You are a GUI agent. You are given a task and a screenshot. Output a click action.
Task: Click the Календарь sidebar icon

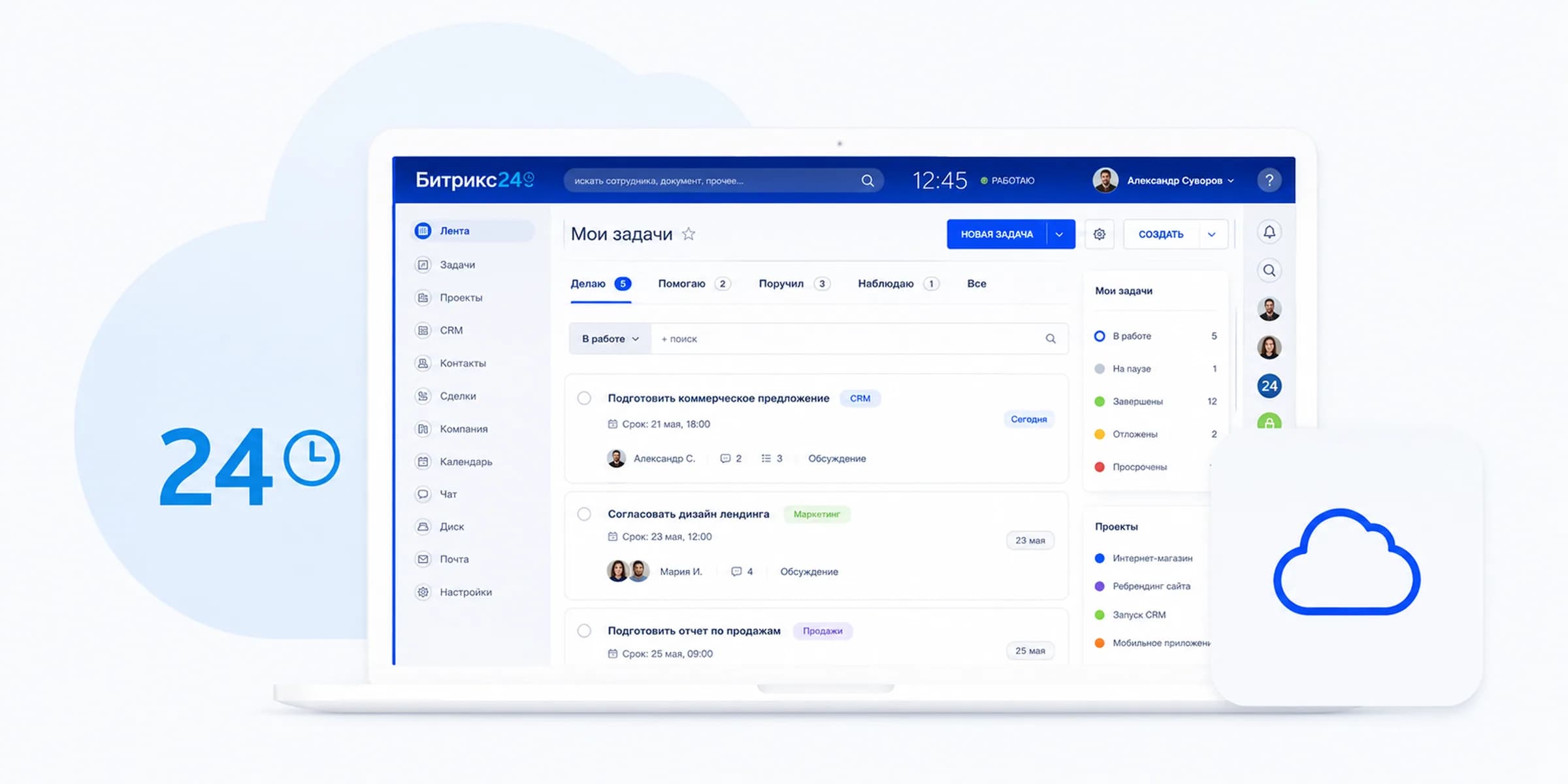pyautogui.click(x=423, y=462)
